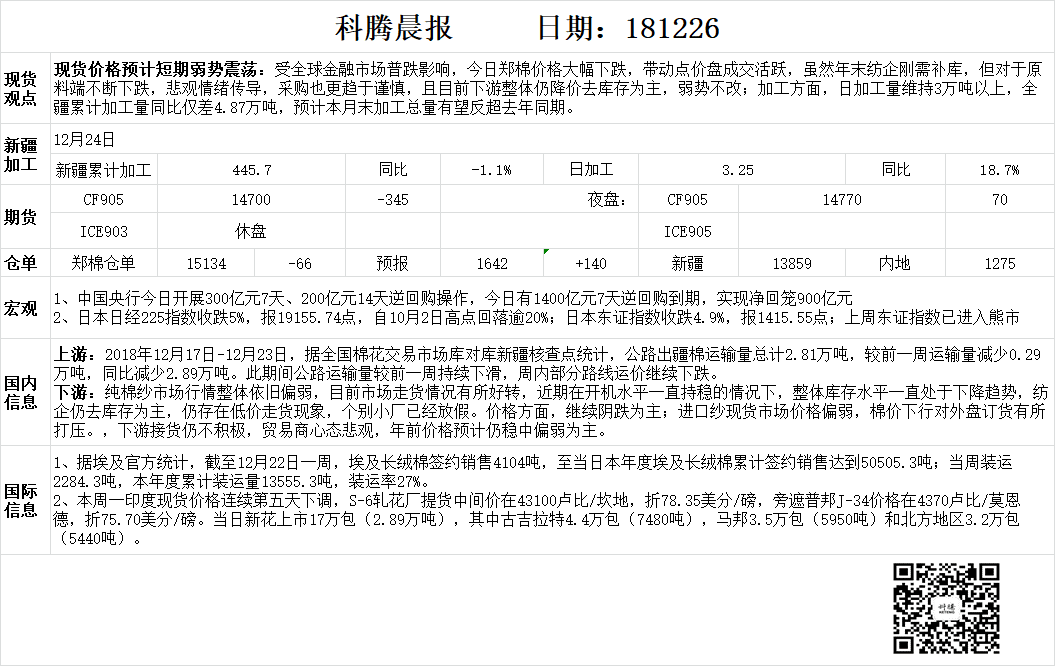Click the 郑棉仓单 value 15134
Screen dimensions: 1055x666
(x=207, y=264)
